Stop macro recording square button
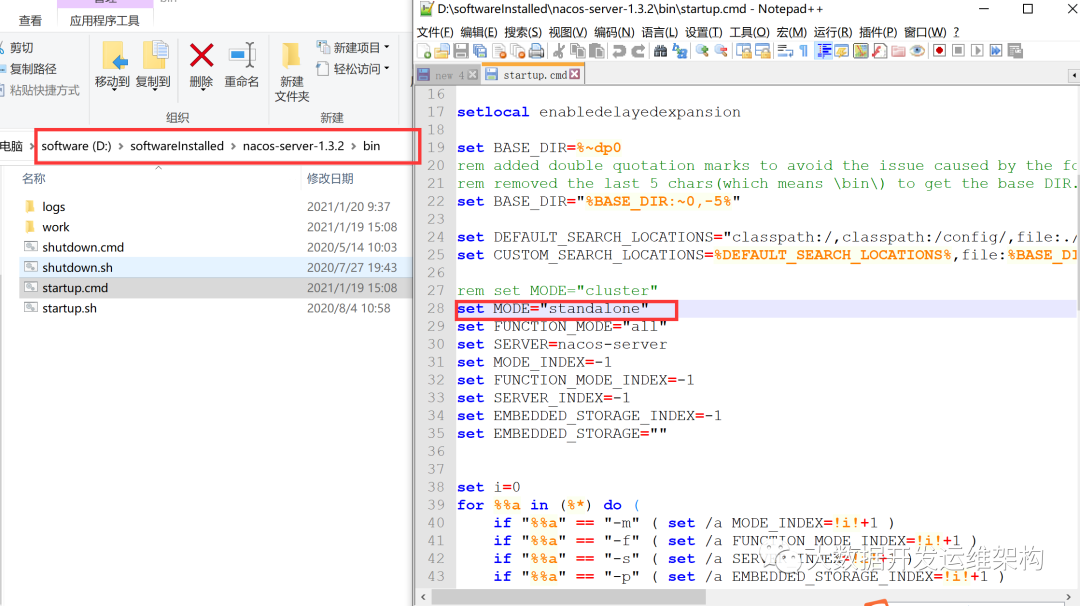1080x606 pixels. pyautogui.click(x=958, y=51)
